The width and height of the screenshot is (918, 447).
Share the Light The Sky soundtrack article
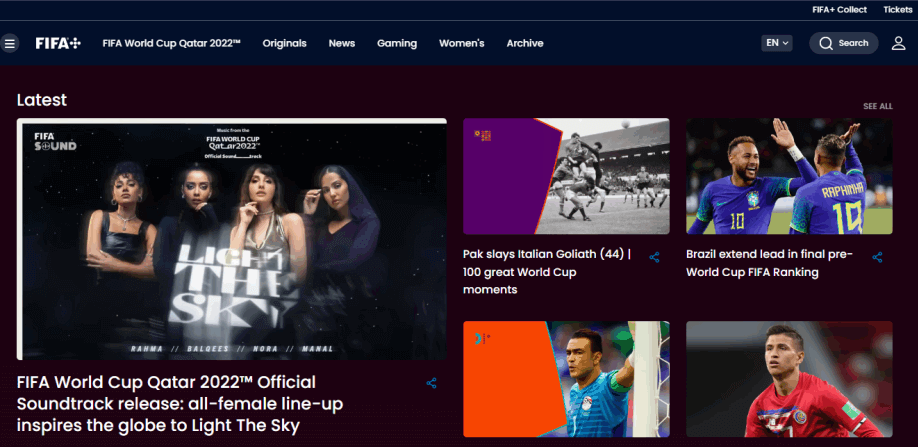point(431,383)
